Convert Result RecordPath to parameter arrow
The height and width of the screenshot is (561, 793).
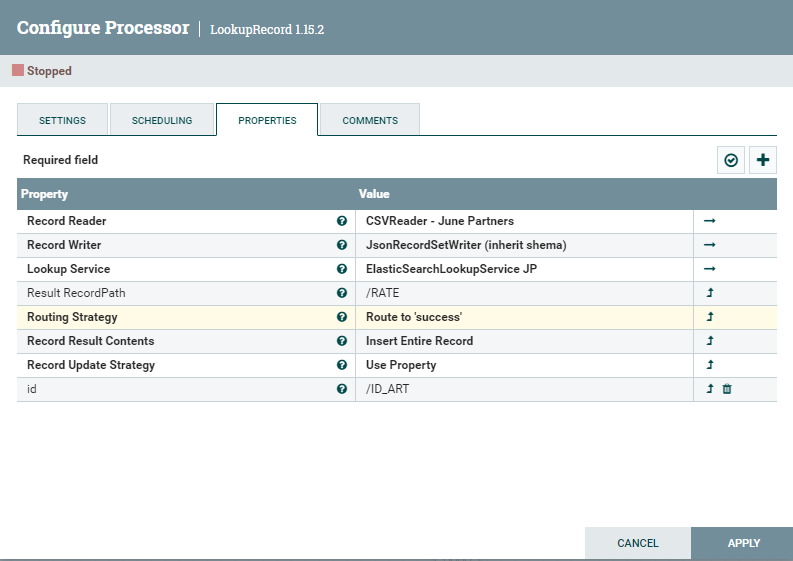click(x=710, y=292)
